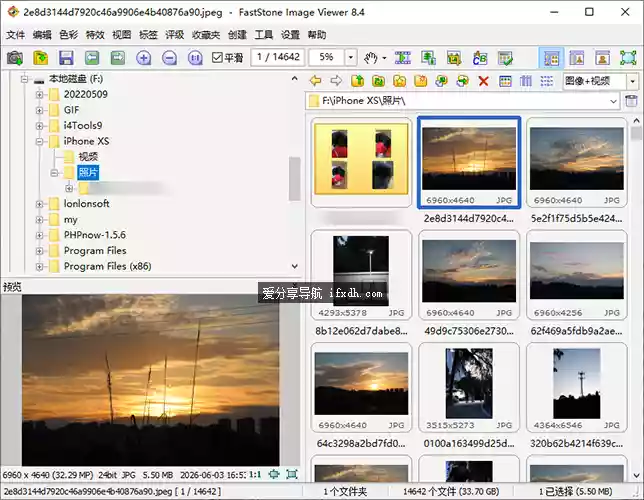Open the crop board icon
The image size is (644, 500).
[x=454, y=58]
